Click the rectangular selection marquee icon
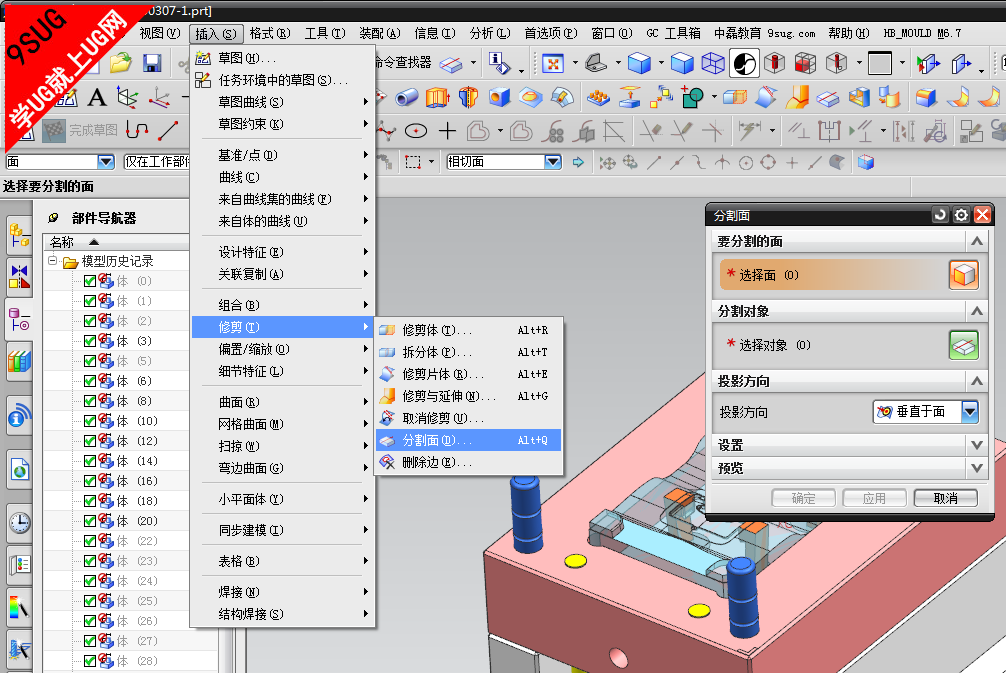 pyautogui.click(x=413, y=162)
